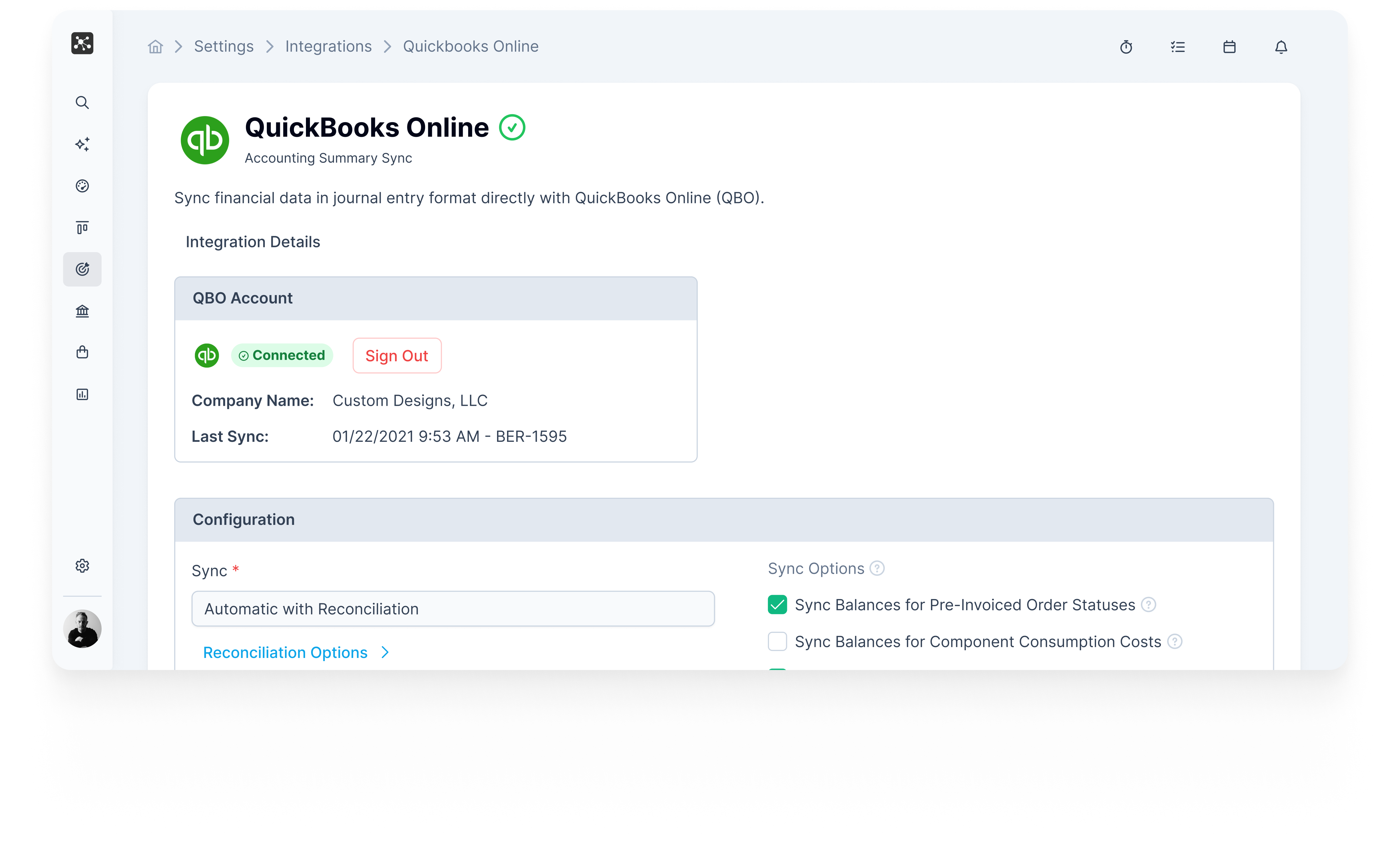This screenshot has height=853, width=1400.
Task: Open the notifications bell icon
Action: click(1281, 47)
